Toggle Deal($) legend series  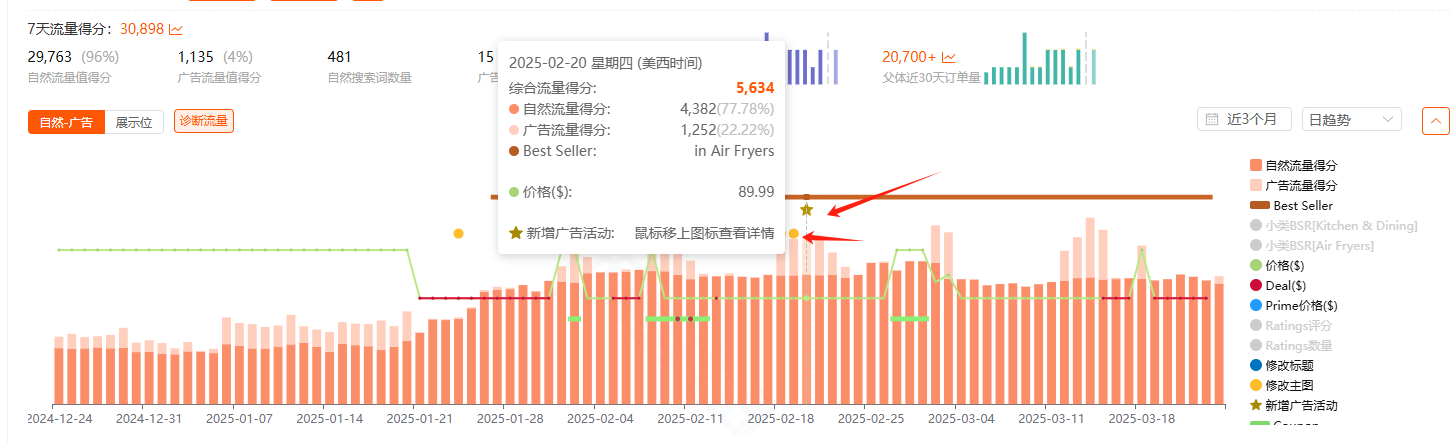coord(1278,285)
